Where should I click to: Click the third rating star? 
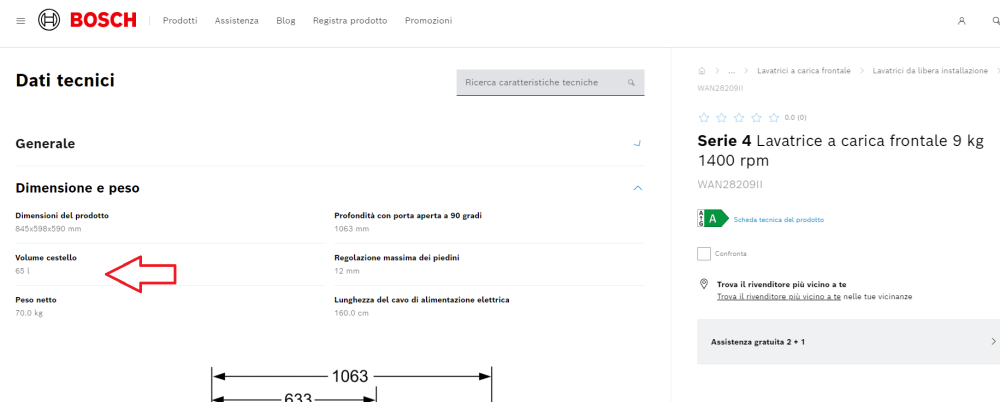point(739,117)
